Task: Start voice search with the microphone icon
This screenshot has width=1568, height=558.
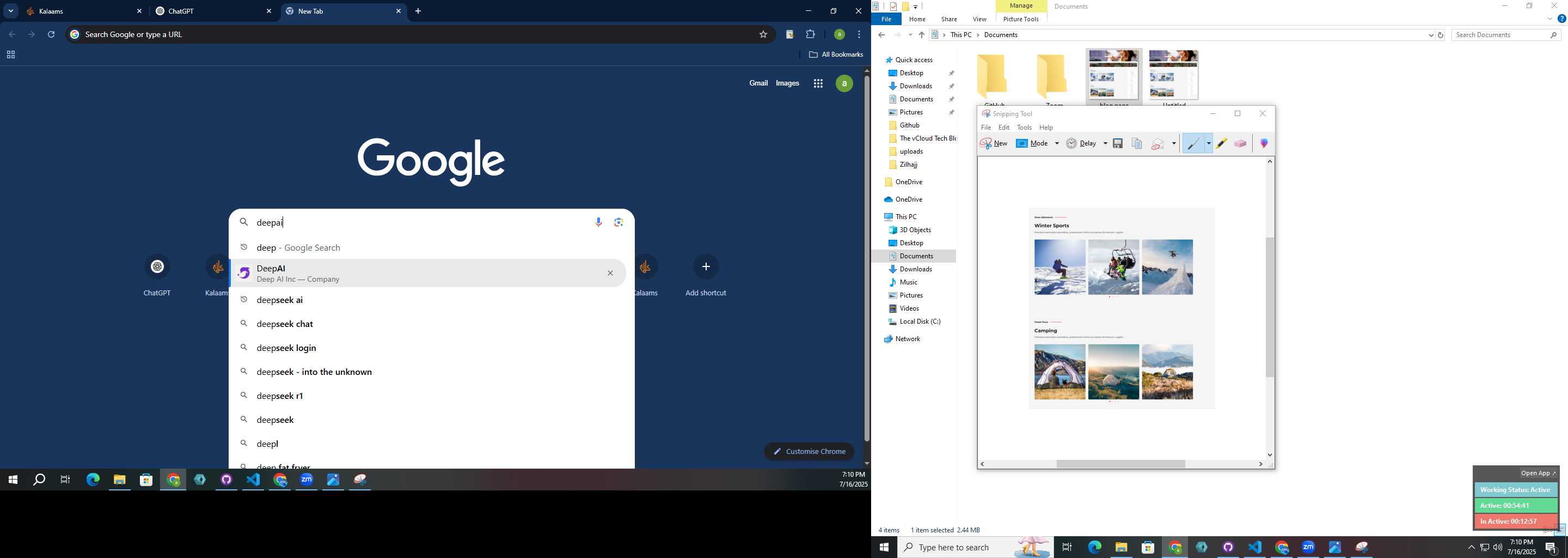Action: click(598, 222)
